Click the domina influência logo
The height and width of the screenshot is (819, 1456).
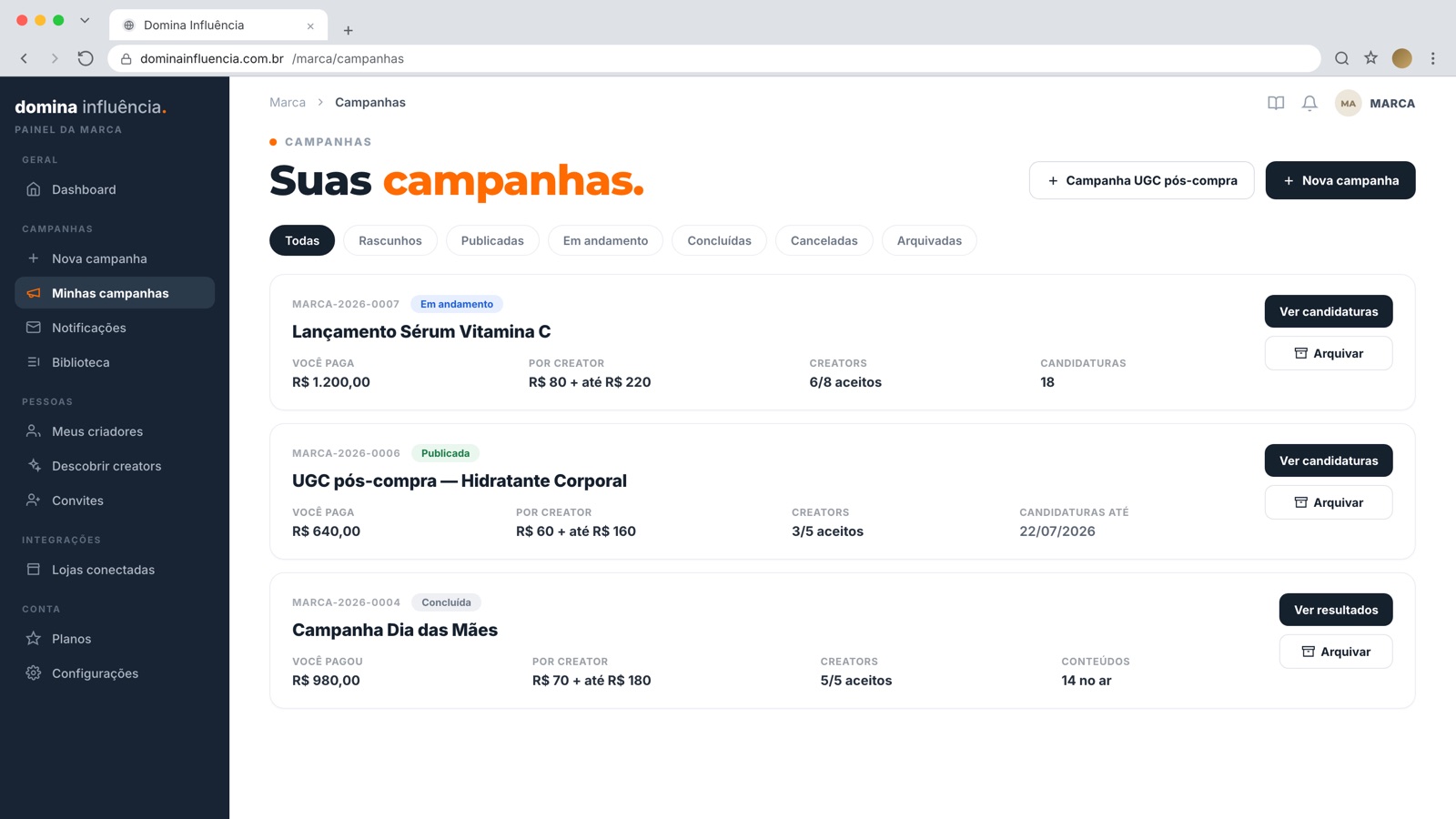(x=91, y=106)
